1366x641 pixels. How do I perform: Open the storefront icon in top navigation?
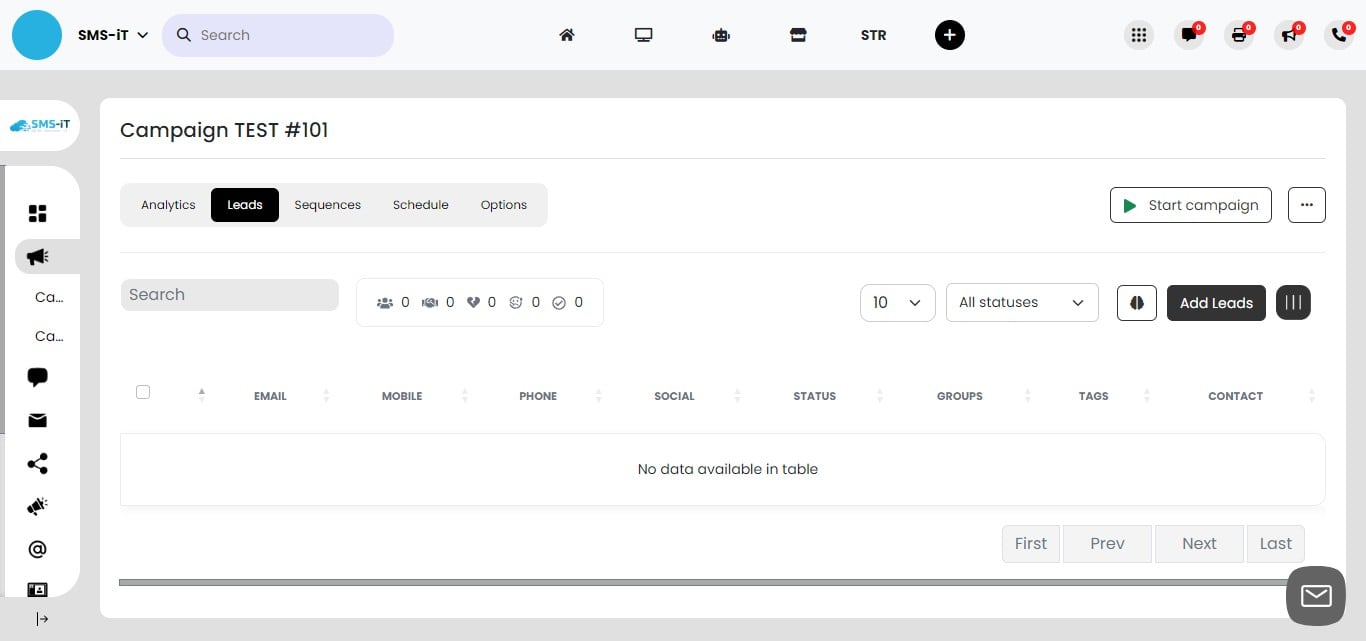click(x=798, y=35)
